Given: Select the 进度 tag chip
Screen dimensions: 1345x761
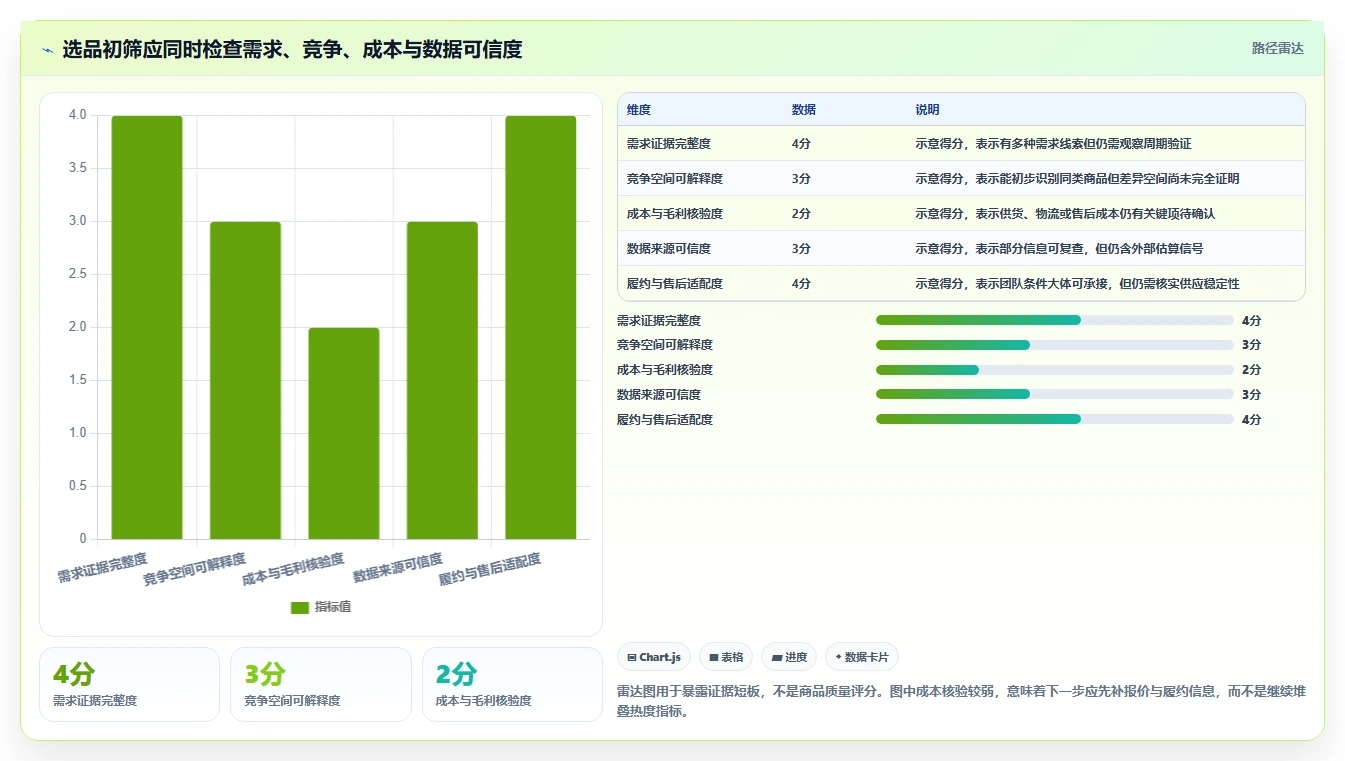Looking at the screenshot, I should point(789,657).
